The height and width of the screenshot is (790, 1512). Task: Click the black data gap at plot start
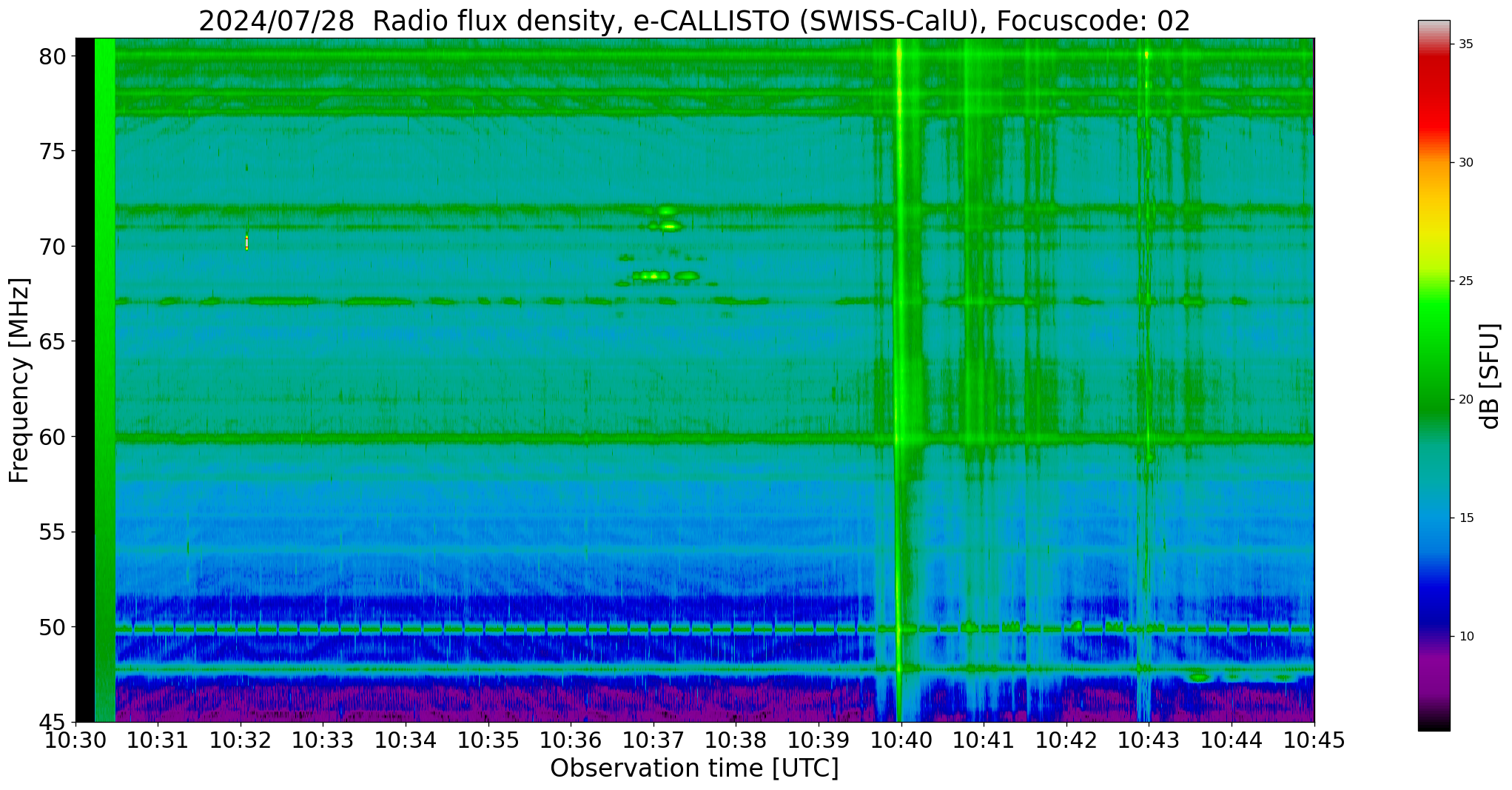(x=85, y=379)
